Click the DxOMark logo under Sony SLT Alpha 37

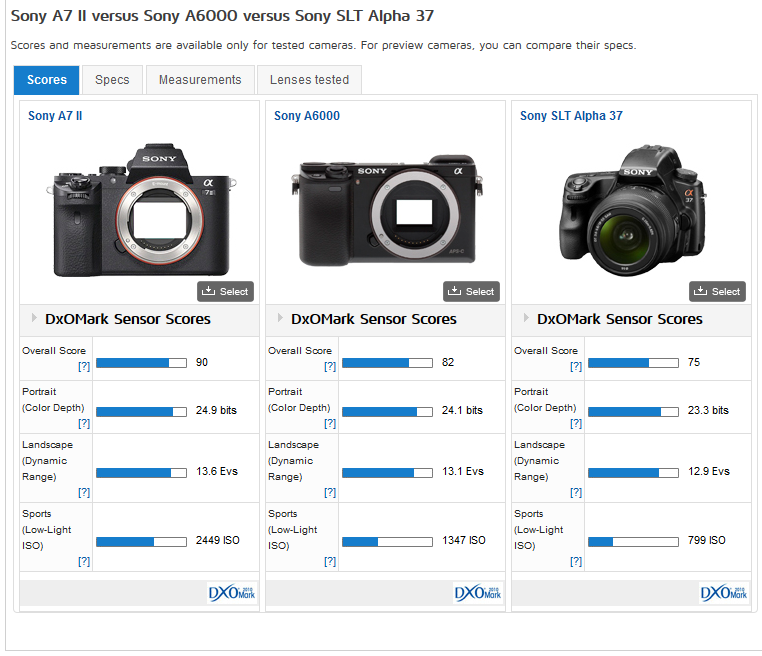(723, 592)
